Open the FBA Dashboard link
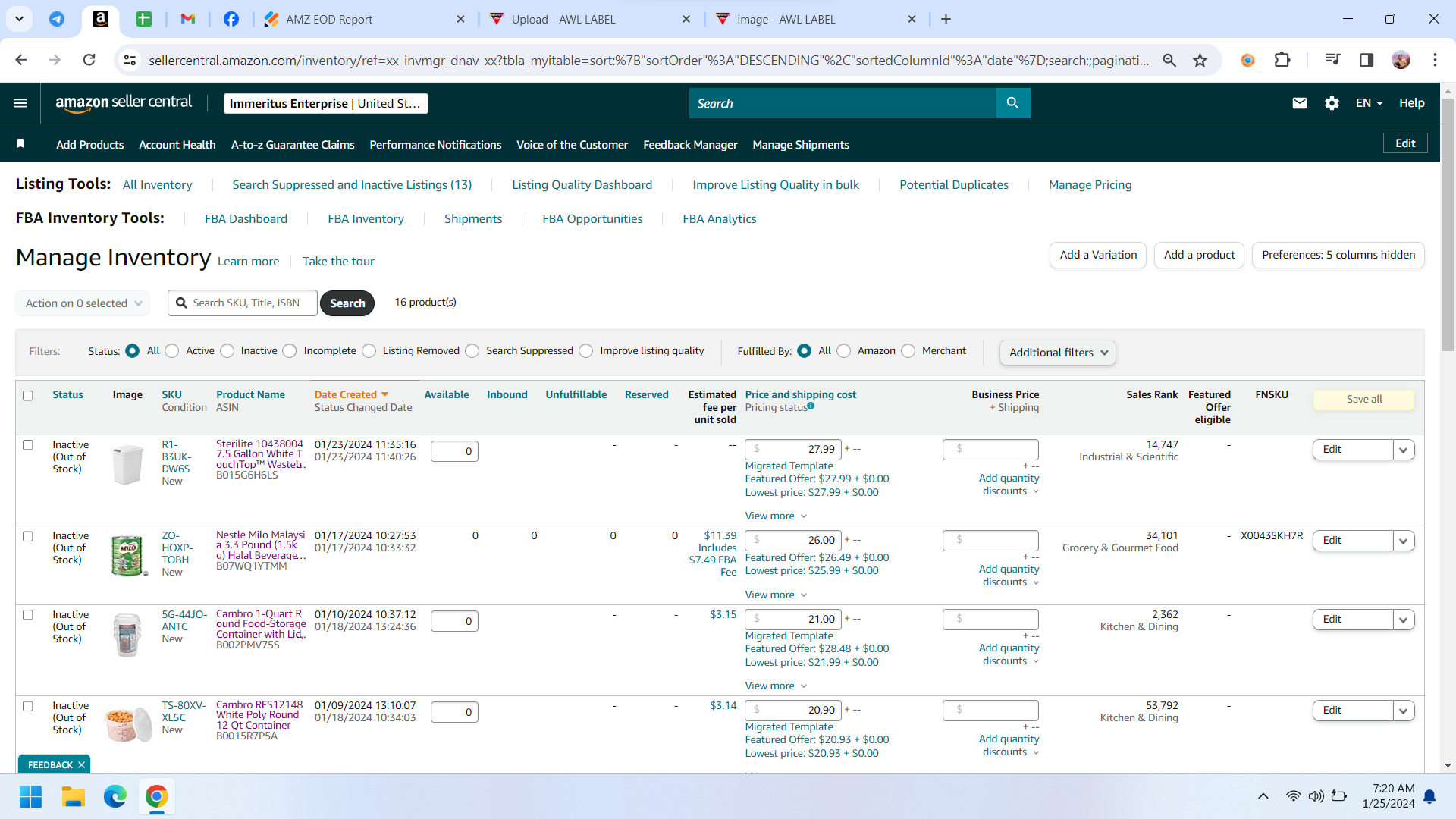Screen dimensions: 1456x819 coord(246,218)
